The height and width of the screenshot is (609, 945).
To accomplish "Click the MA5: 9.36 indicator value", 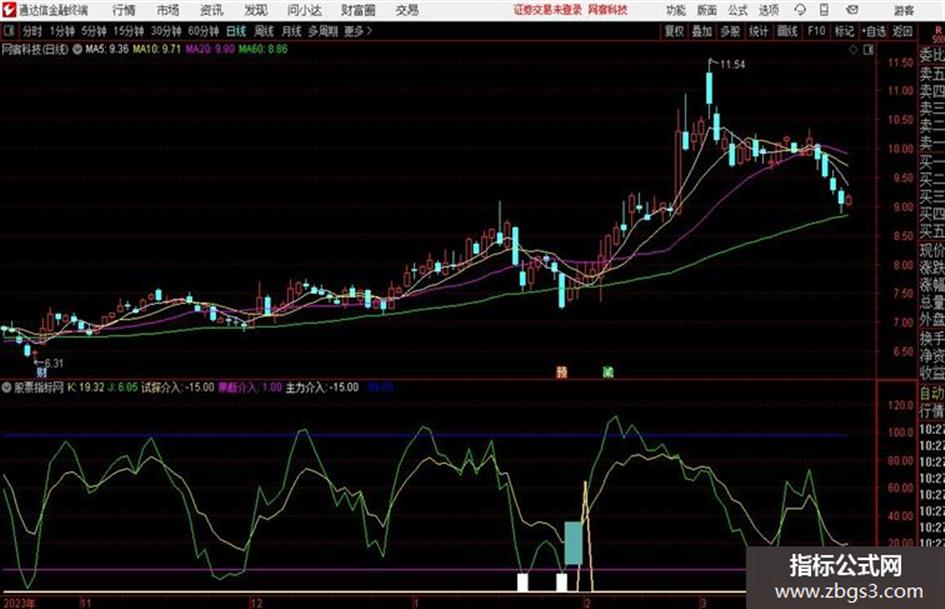I will 107,49.
